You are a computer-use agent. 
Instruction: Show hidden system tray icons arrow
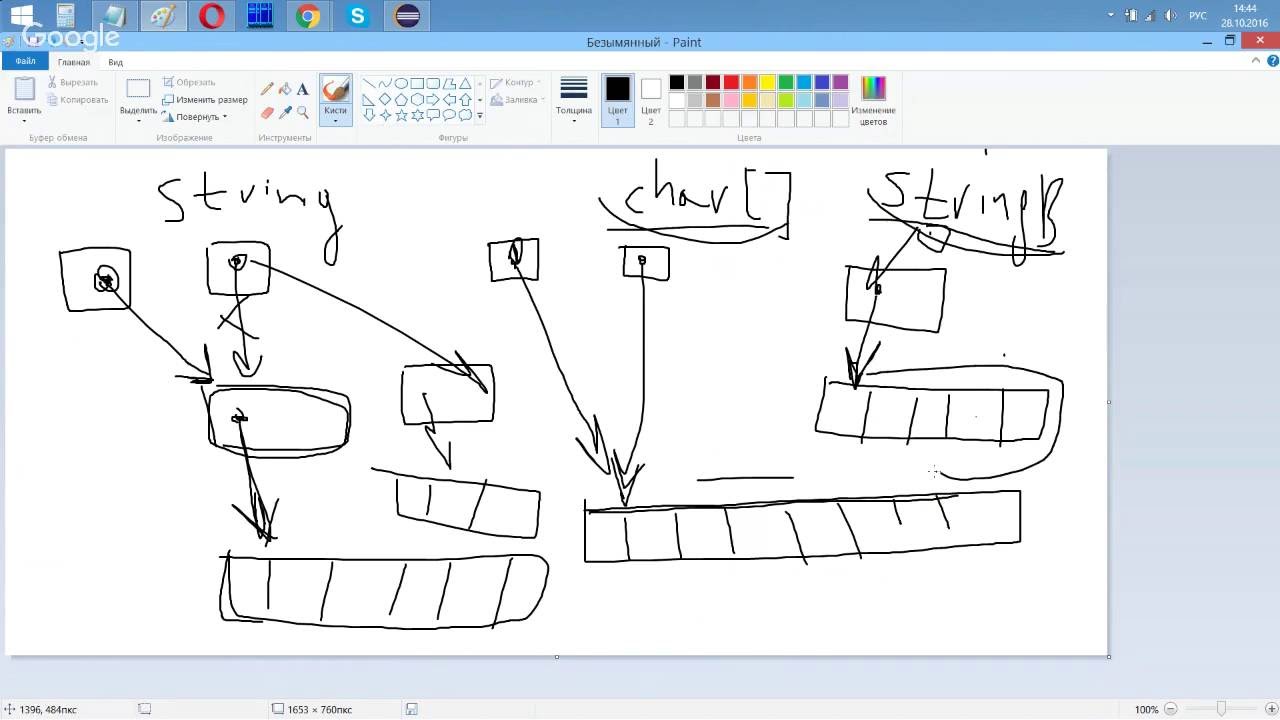[1111, 16]
